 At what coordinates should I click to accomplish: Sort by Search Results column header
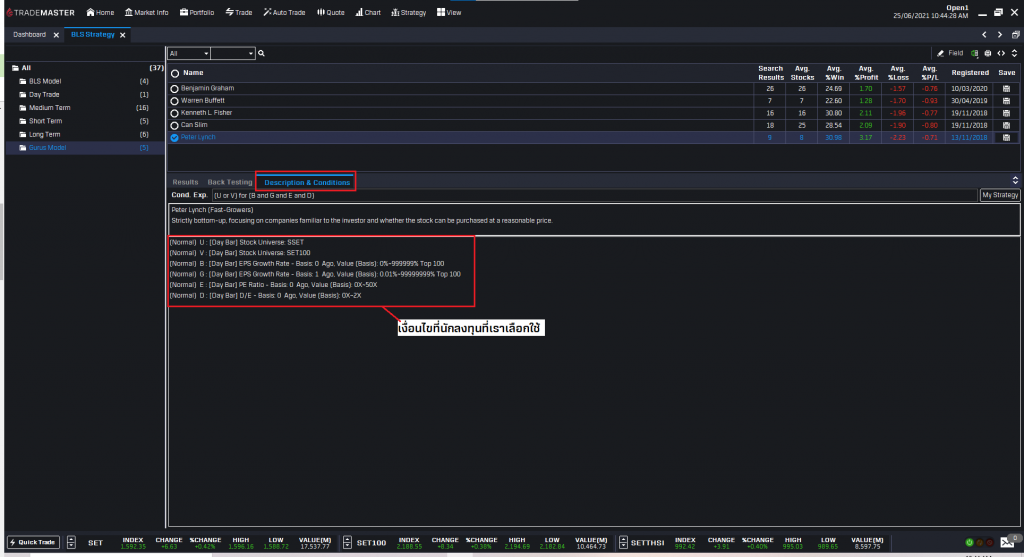pos(771,73)
